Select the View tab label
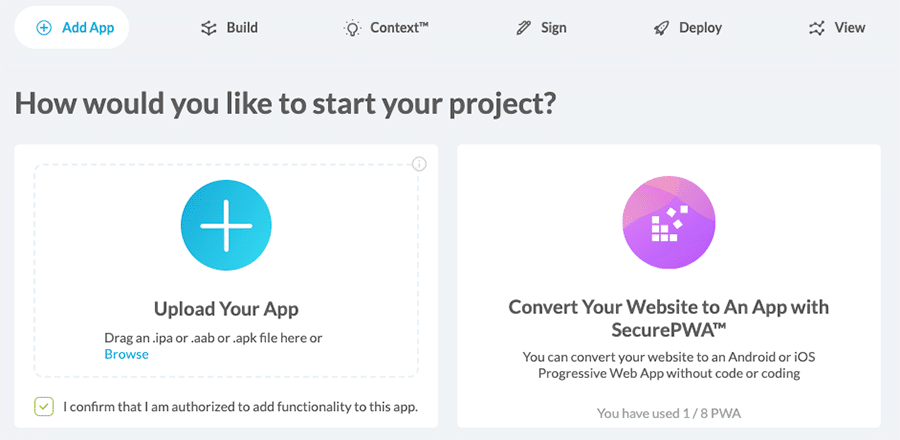Viewport: 900px width, 440px height. pyautogui.click(x=850, y=28)
